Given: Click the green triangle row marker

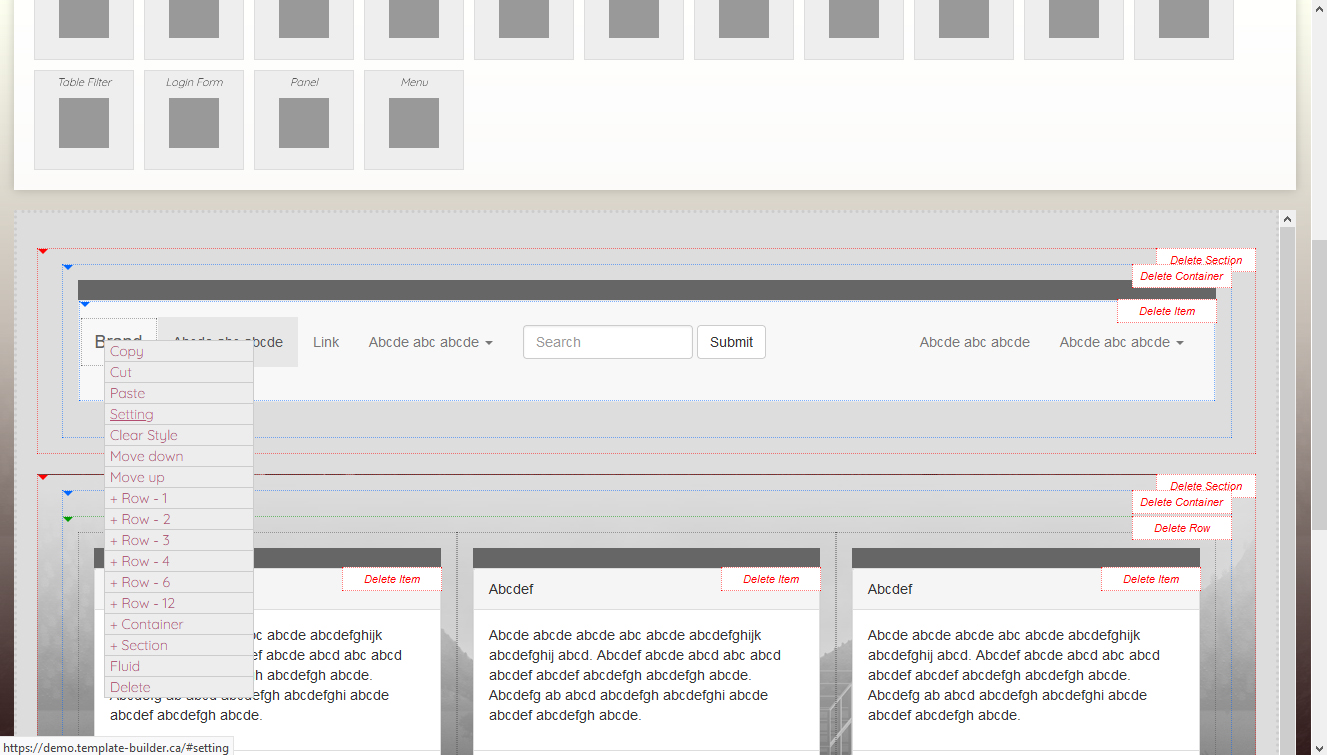Looking at the screenshot, I should point(68,519).
